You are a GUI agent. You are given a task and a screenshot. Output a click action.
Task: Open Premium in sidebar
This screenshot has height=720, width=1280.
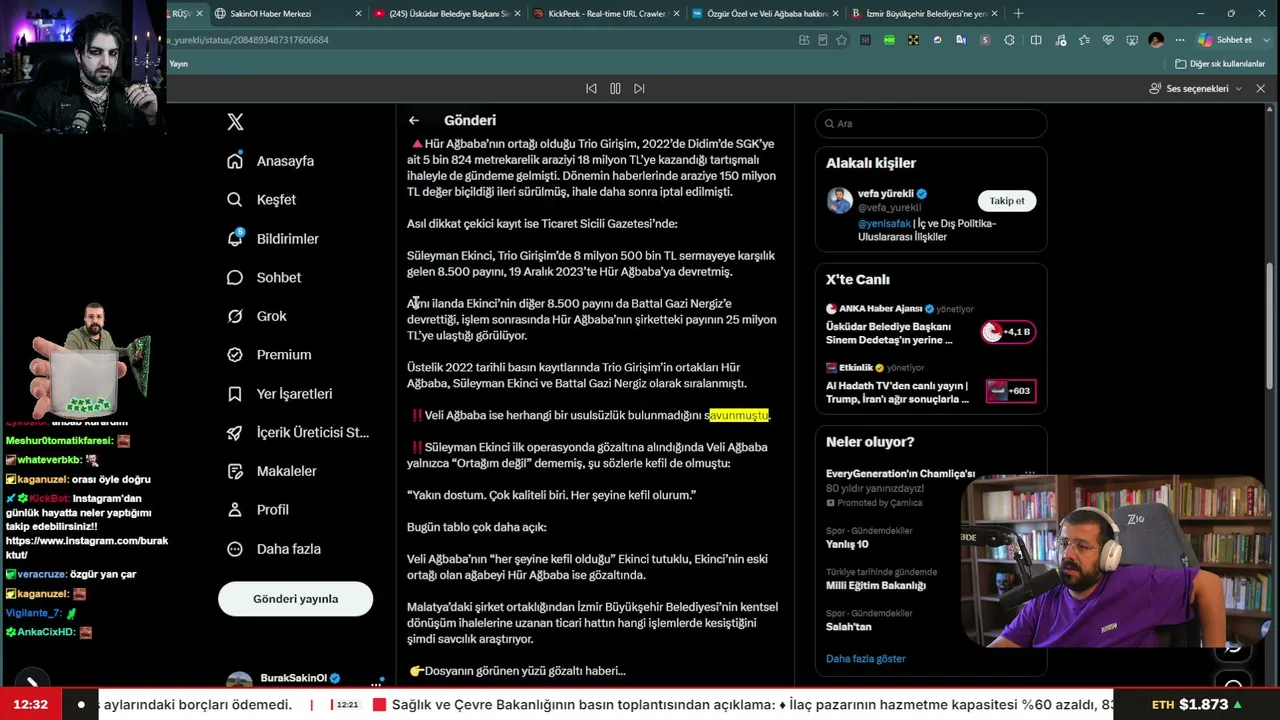tap(269, 355)
